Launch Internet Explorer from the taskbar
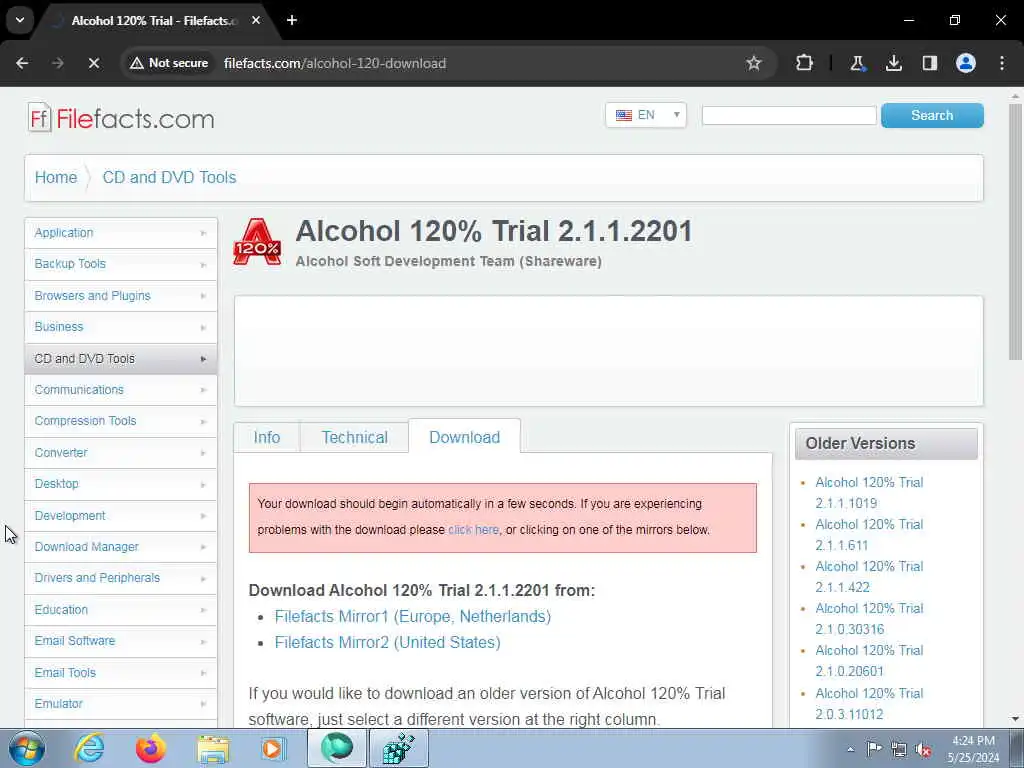The width and height of the screenshot is (1024, 768). (89, 748)
